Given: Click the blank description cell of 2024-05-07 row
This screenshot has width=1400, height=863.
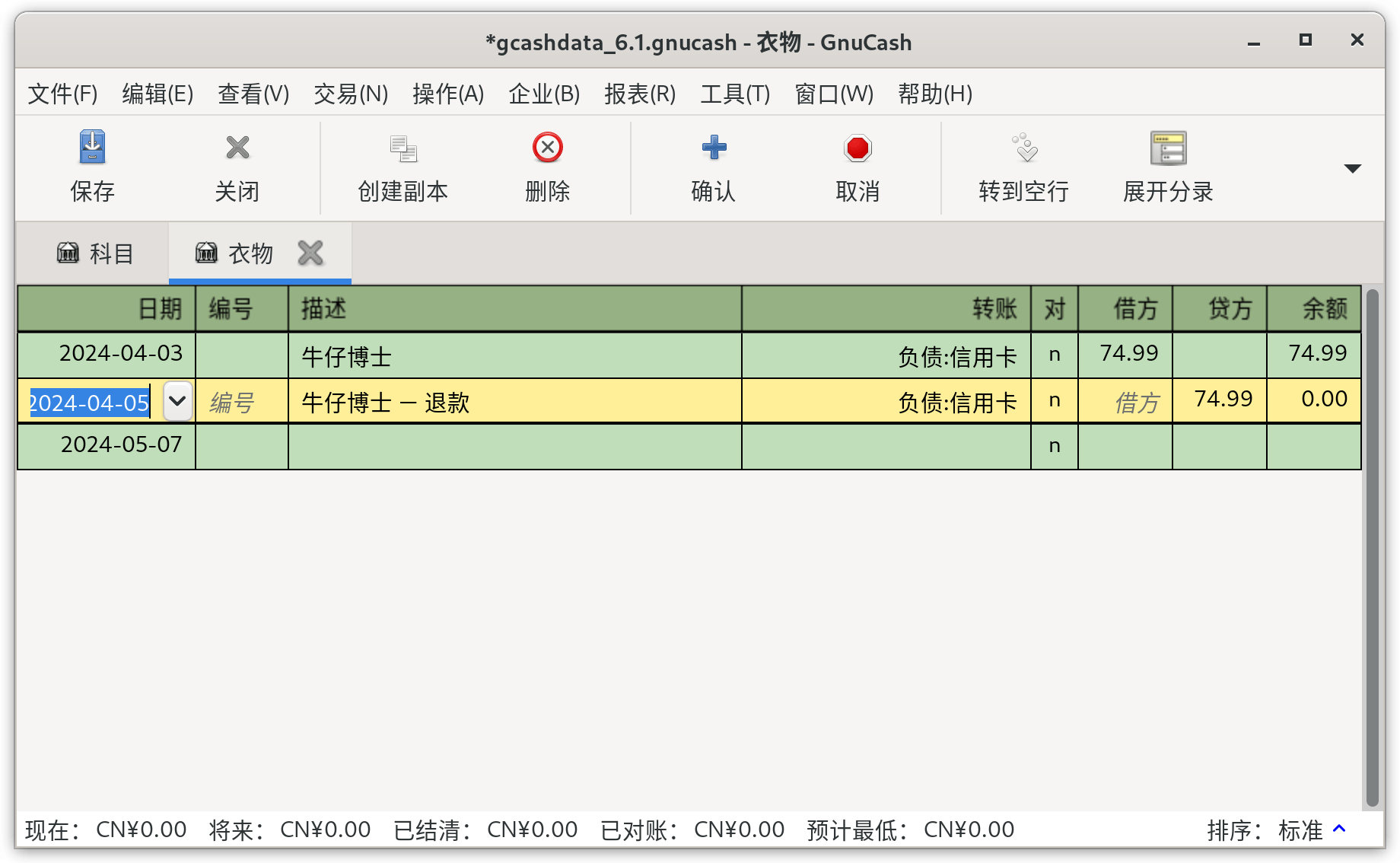Looking at the screenshot, I should point(515,446).
